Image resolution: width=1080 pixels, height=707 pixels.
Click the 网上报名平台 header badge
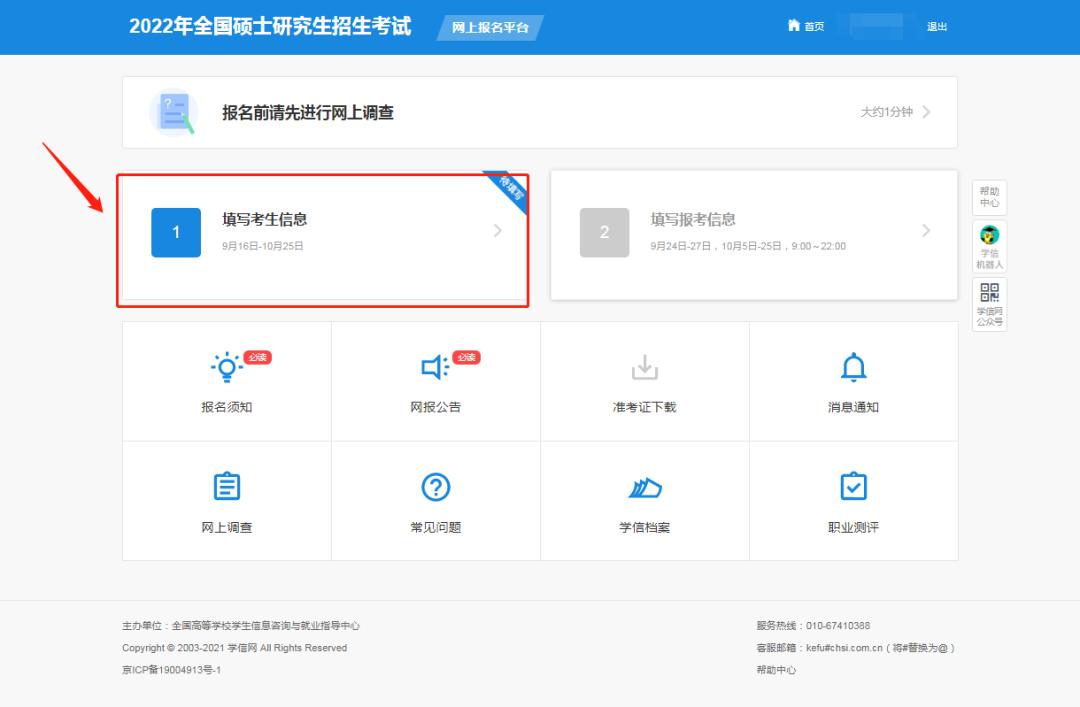tap(489, 27)
